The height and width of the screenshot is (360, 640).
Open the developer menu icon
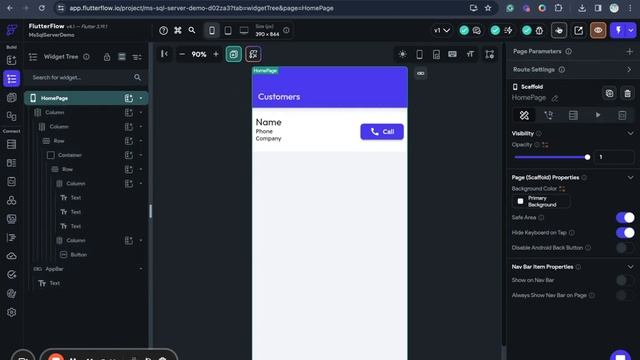click(559, 31)
